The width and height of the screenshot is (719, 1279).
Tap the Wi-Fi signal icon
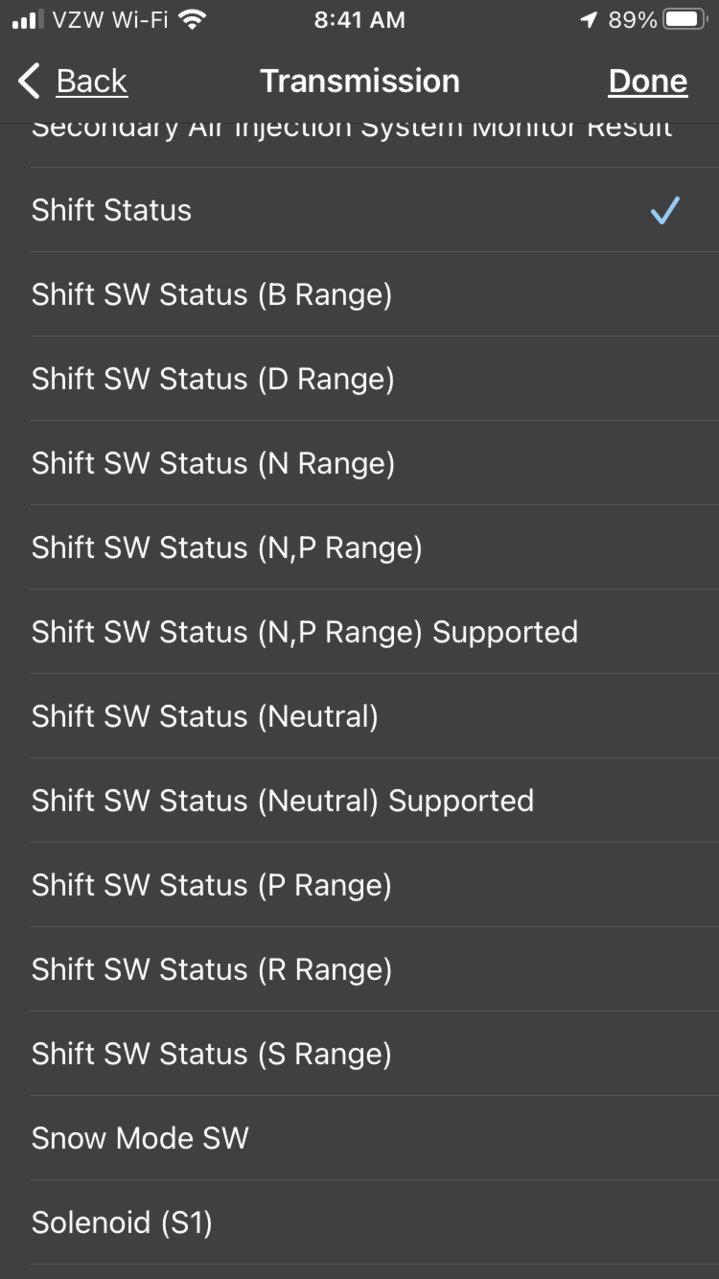192,20
